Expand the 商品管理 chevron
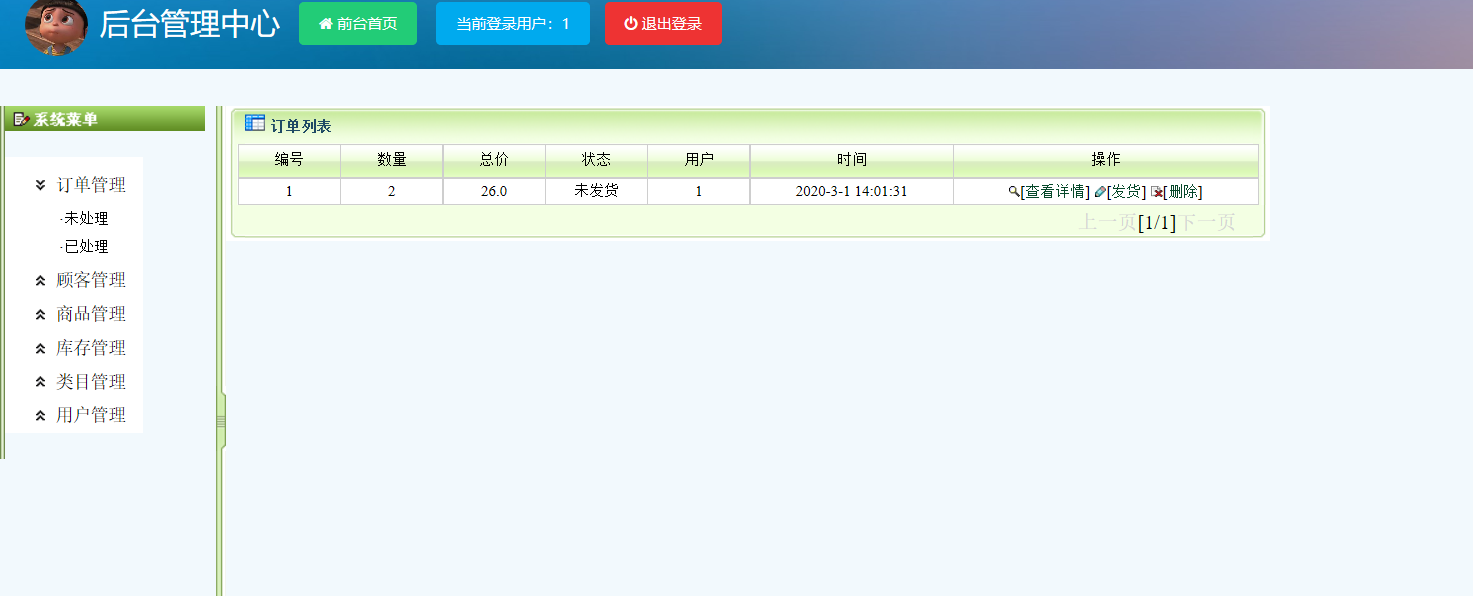 (40, 315)
